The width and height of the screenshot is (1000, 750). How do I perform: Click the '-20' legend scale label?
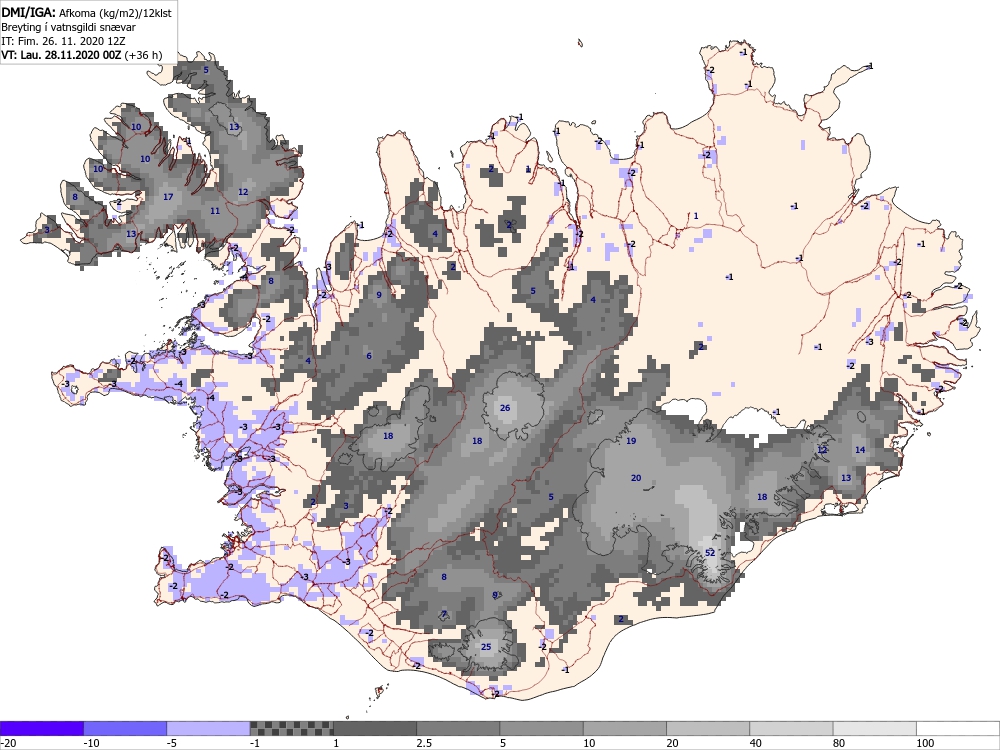pyautogui.click(x=8, y=743)
